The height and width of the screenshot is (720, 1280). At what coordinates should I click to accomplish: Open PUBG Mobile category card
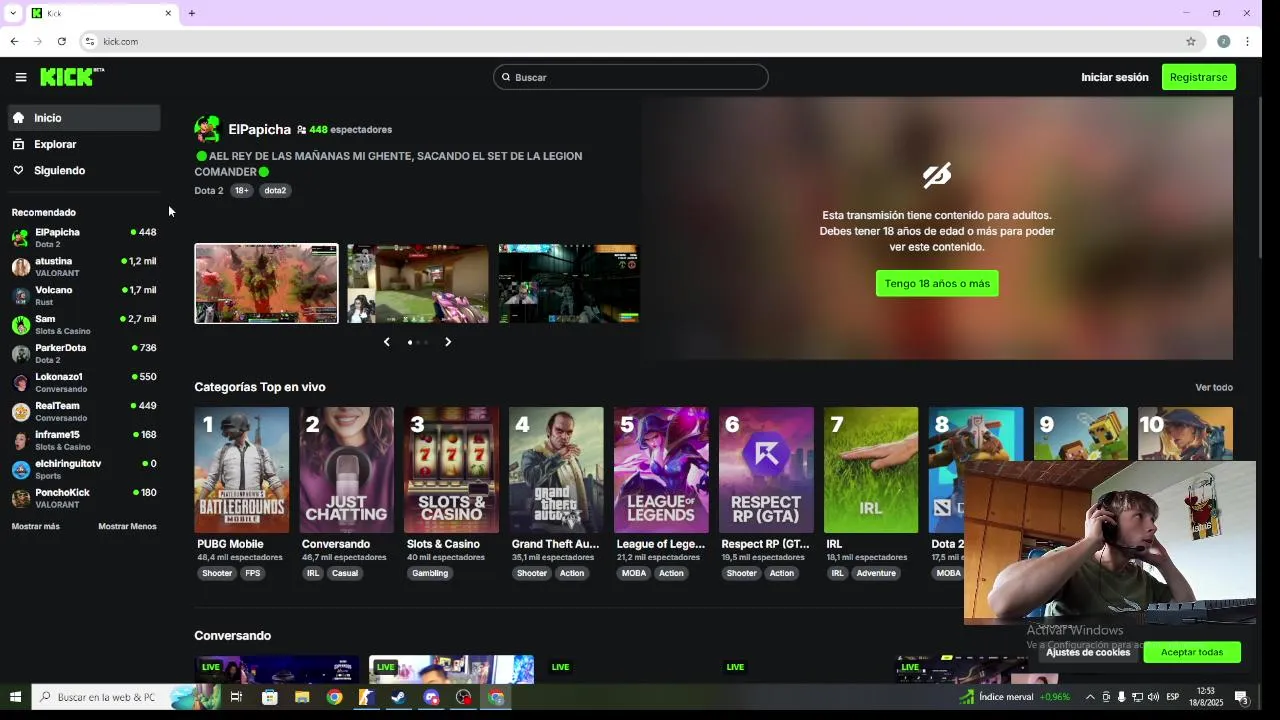pyautogui.click(x=241, y=470)
